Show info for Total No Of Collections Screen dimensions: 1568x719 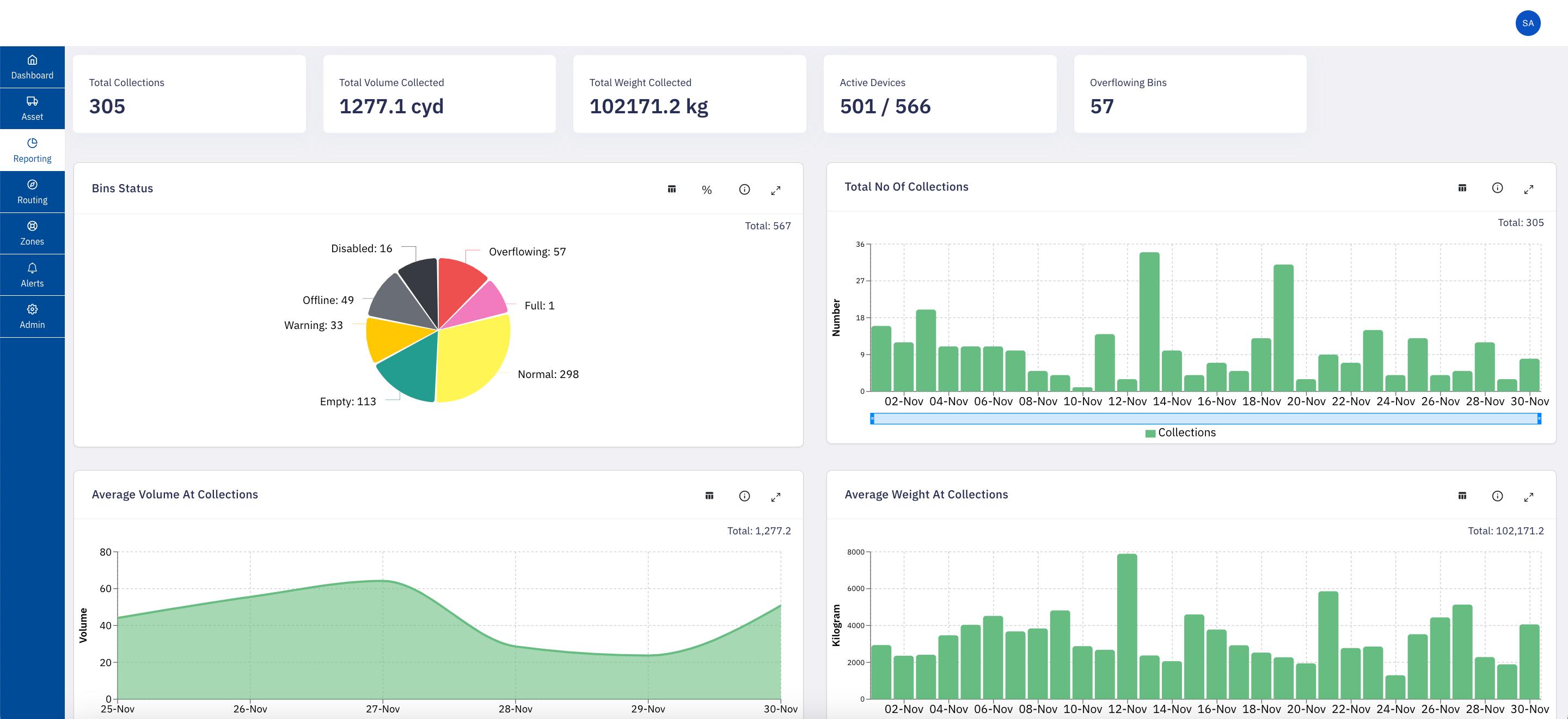(1497, 188)
